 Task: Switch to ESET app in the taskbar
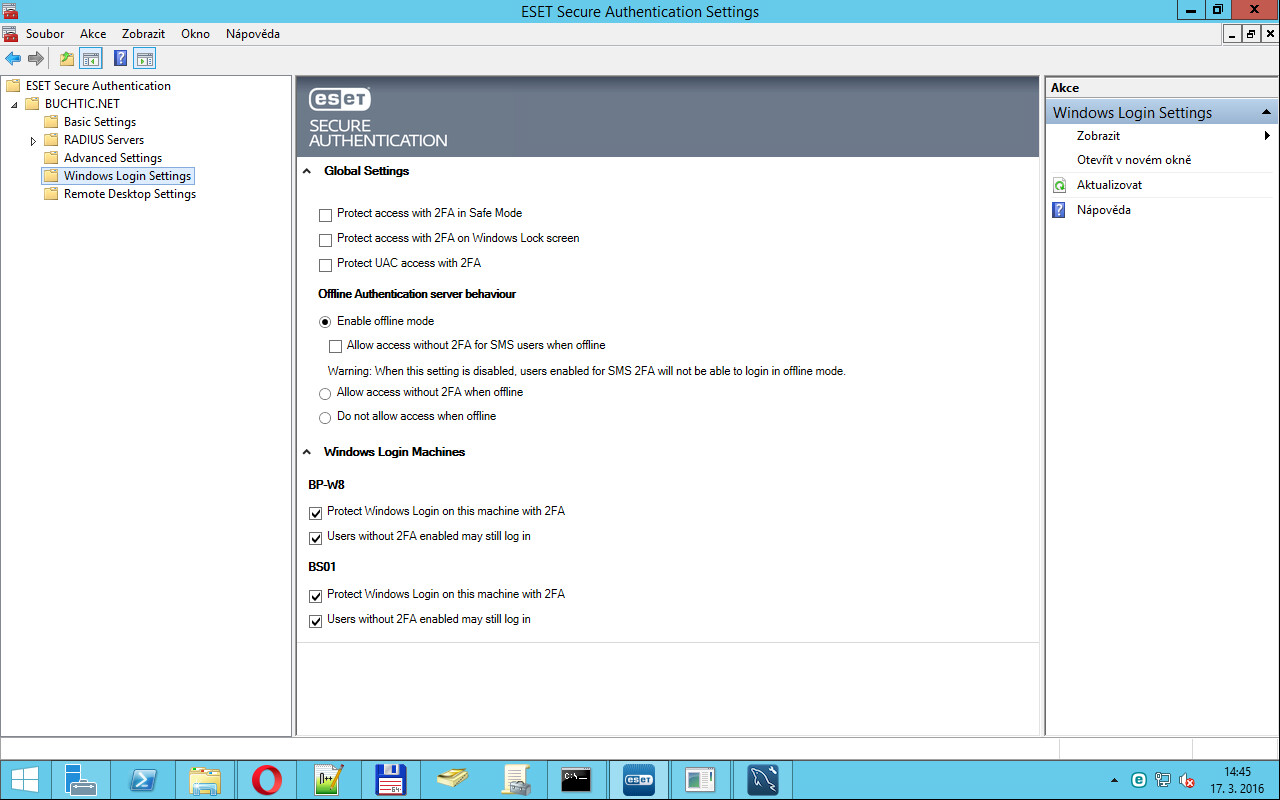click(x=639, y=779)
